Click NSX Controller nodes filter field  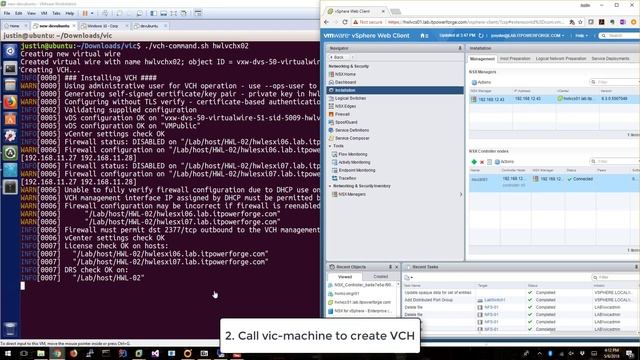(x=615, y=162)
